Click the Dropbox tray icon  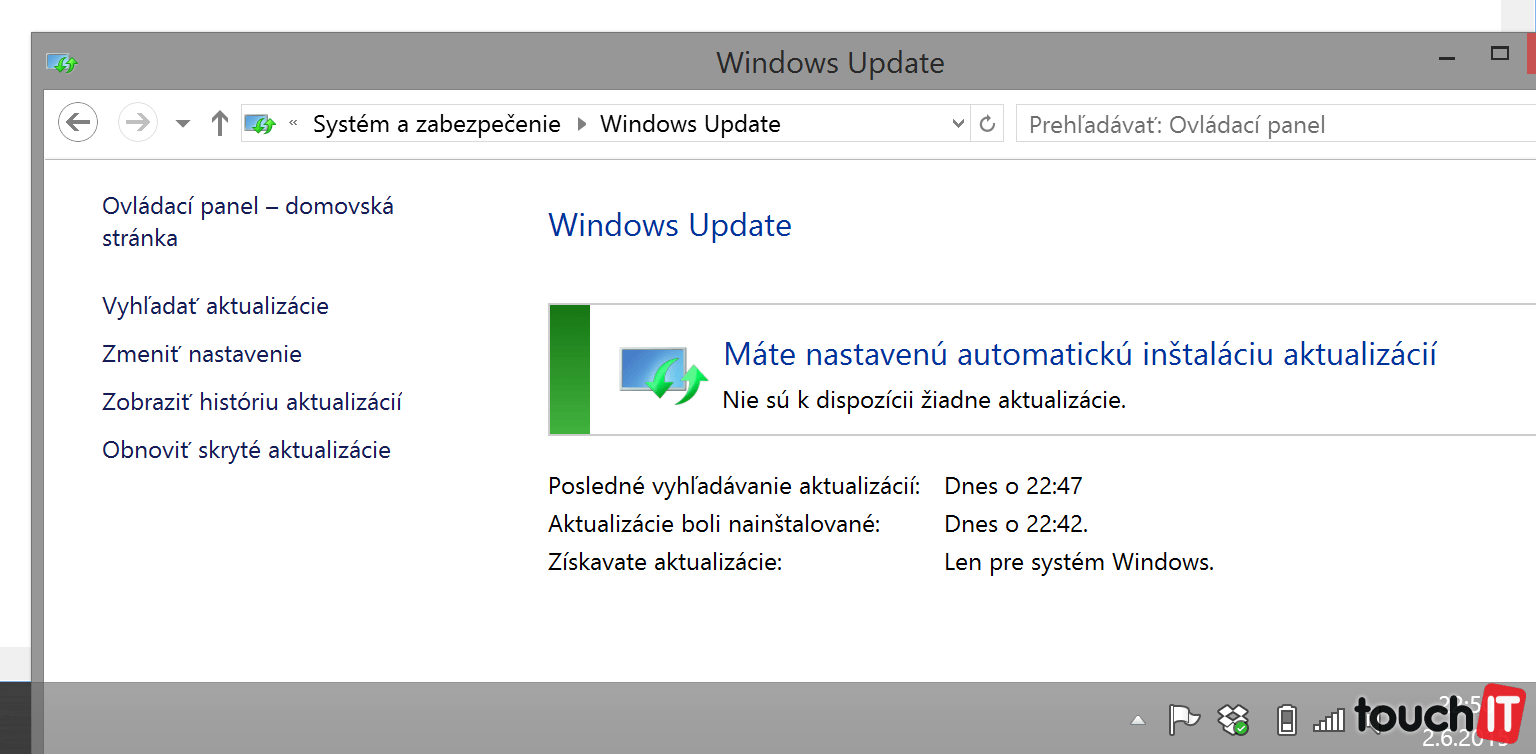pos(1234,719)
